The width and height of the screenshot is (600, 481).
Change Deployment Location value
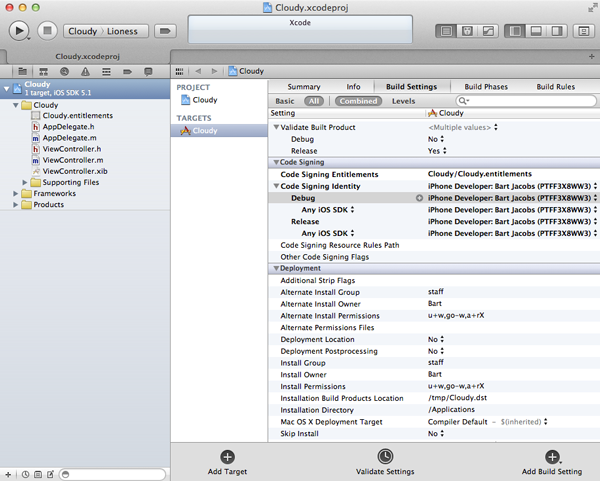(436, 339)
